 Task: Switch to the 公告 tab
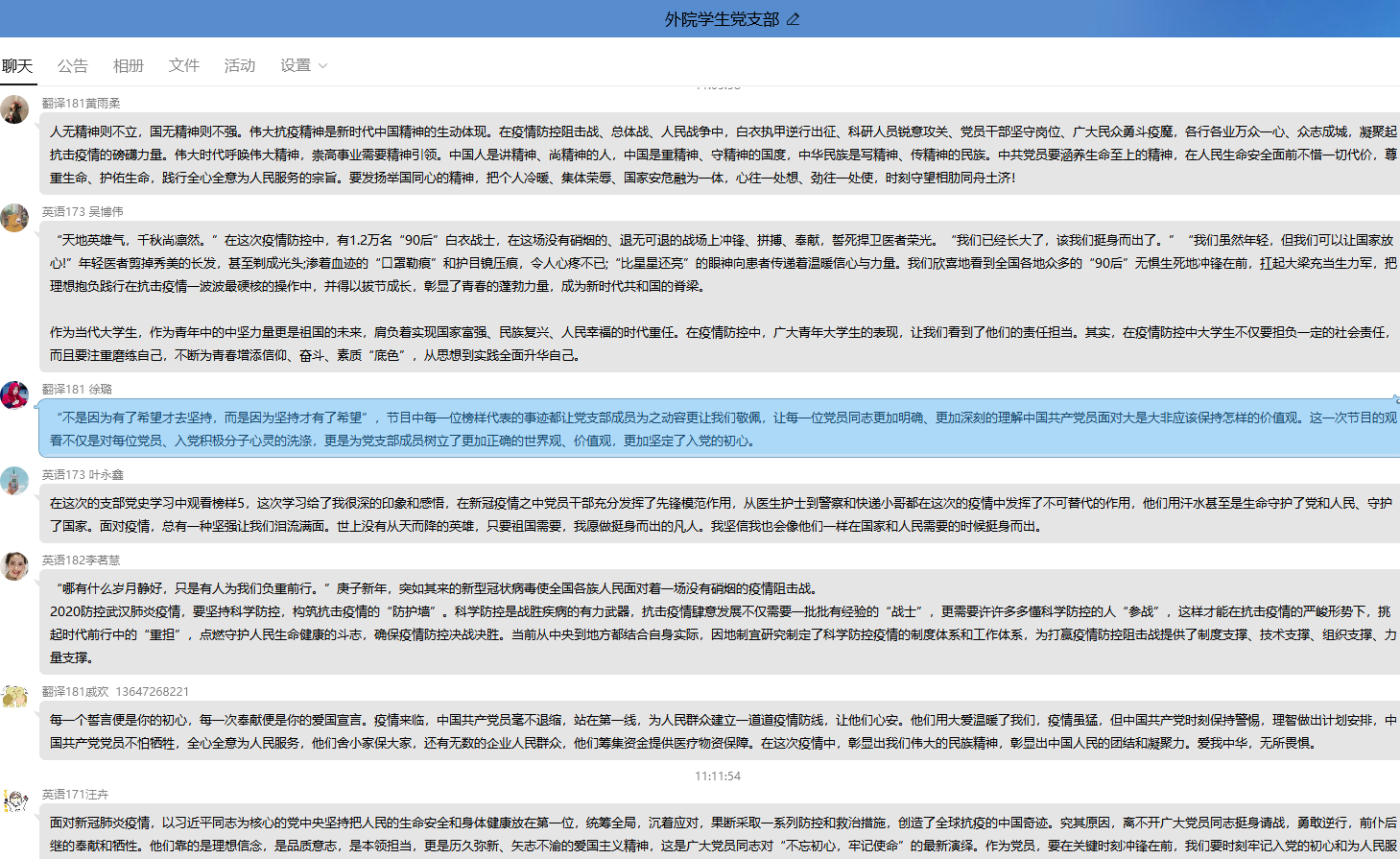[x=72, y=65]
